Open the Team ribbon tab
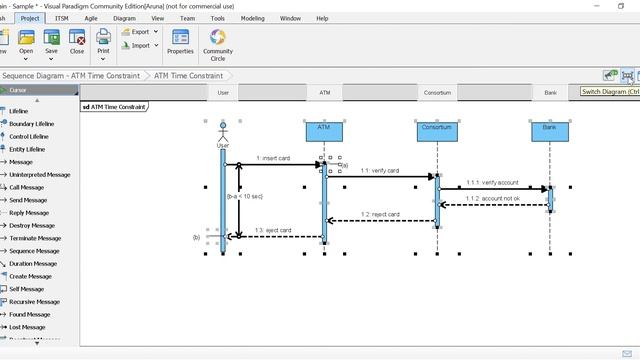 (x=187, y=18)
